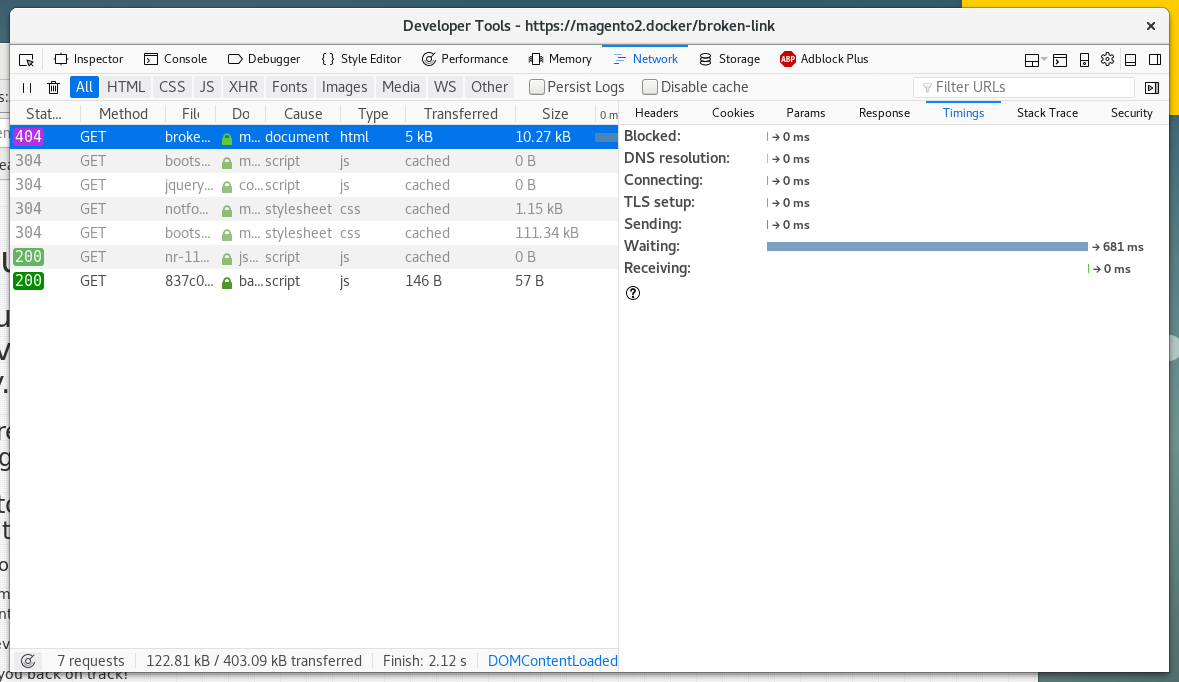1179x682 pixels.
Task: Toggle the WS request filter
Action: [445, 87]
